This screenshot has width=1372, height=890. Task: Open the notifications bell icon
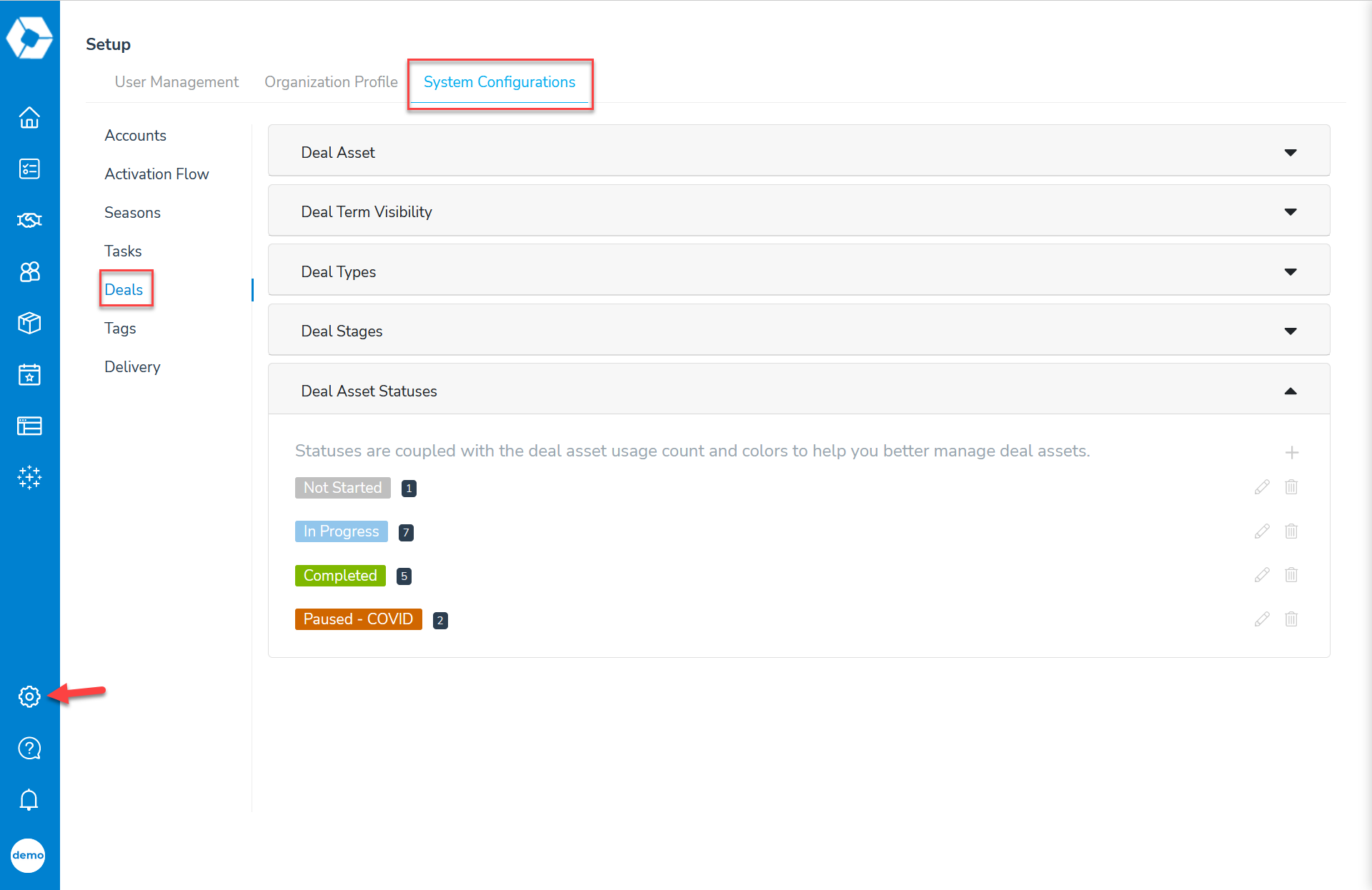29,799
